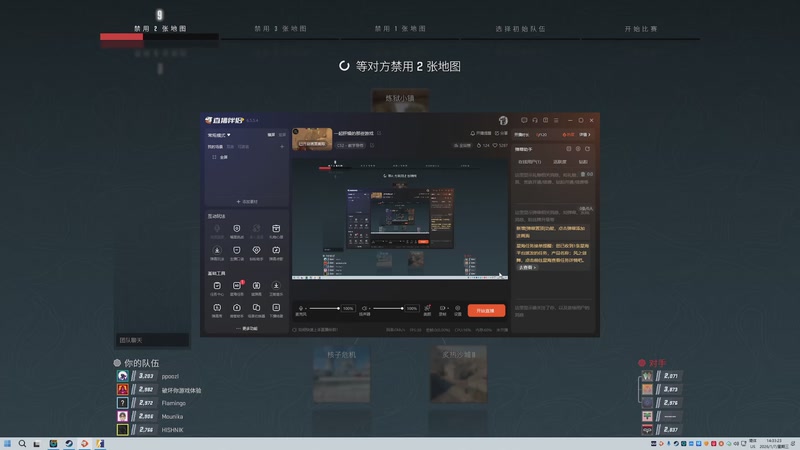The height and width of the screenshot is (450, 800).
Task: Select the 炼狱小镇 map card in game
Action: 400,101
